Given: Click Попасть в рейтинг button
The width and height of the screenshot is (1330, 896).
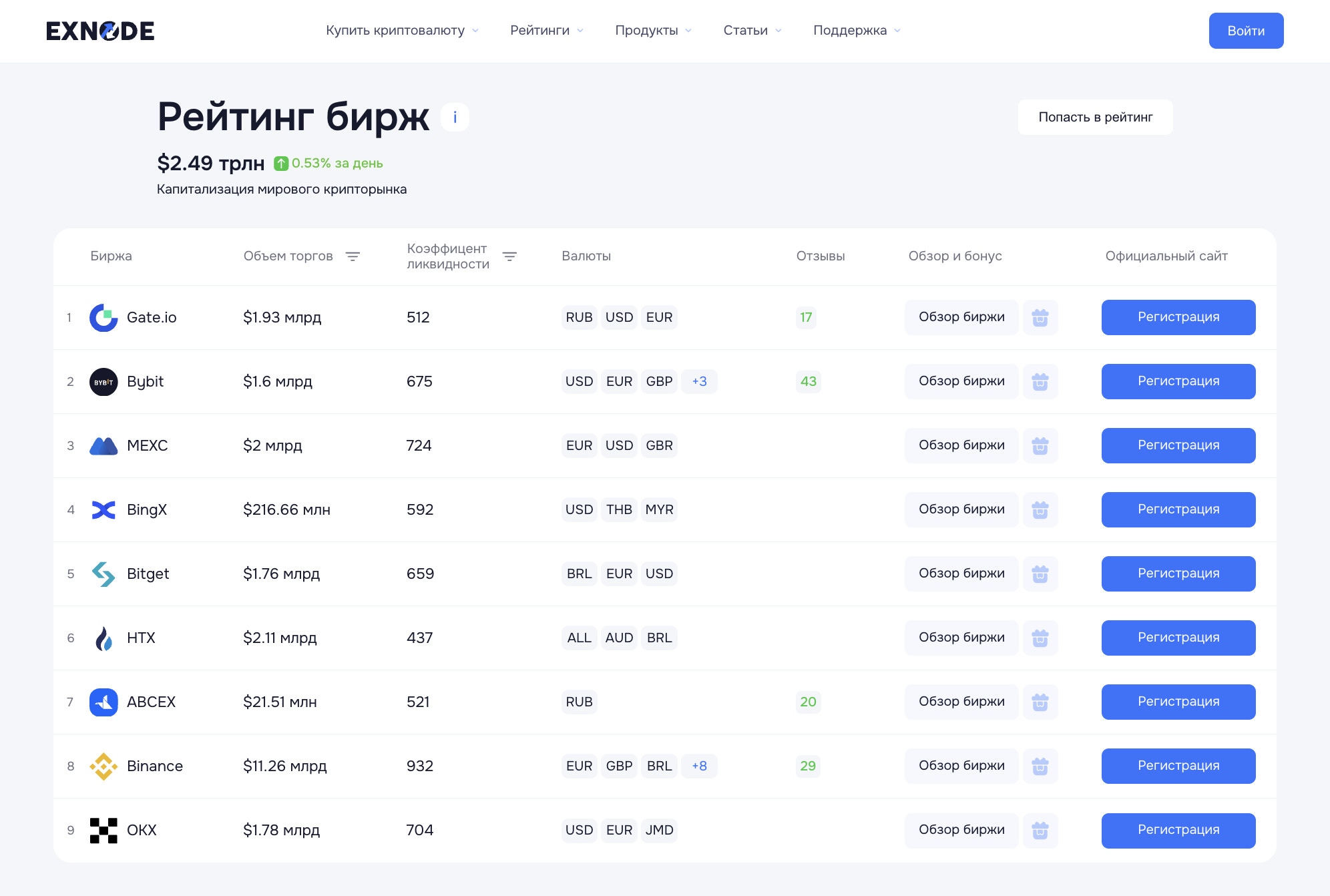Looking at the screenshot, I should (1095, 118).
